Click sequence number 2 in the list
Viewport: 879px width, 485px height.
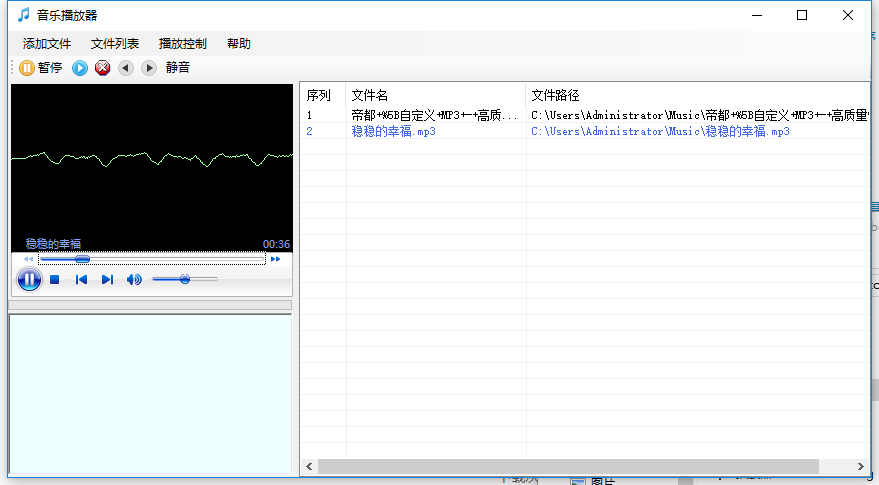click(309, 131)
